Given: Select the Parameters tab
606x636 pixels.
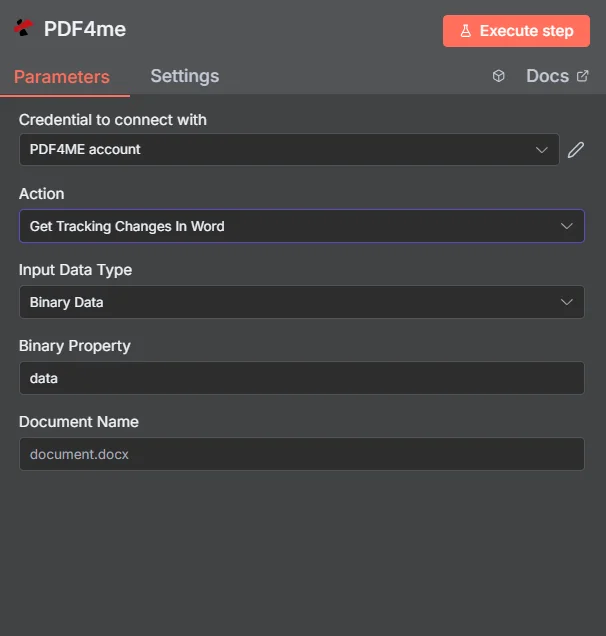Looking at the screenshot, I should coord(62,77).
